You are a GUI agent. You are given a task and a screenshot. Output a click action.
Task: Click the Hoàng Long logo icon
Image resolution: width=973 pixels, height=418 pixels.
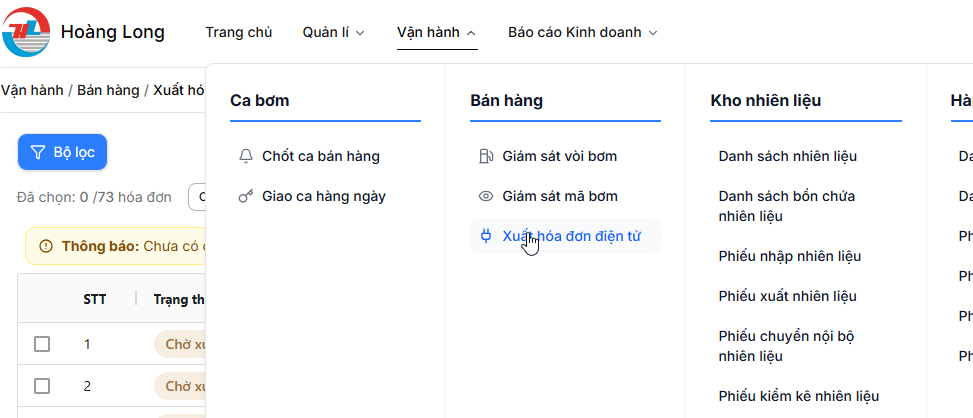coord(27,32)
